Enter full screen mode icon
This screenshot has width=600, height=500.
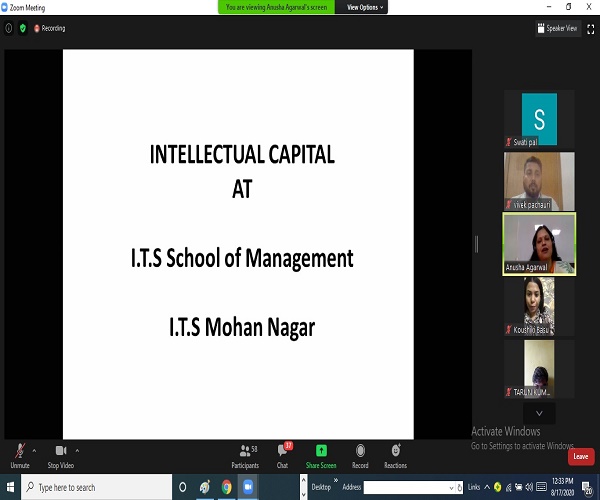(x=590, y=29)
